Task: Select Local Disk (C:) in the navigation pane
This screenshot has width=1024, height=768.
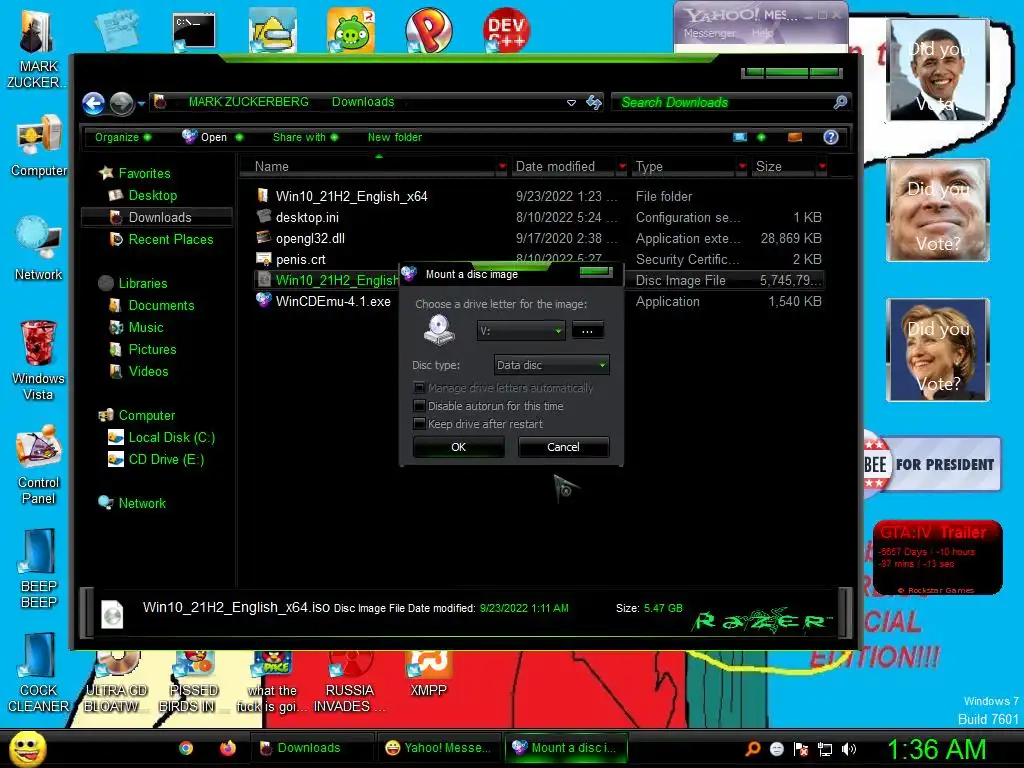Action: (x=172, y=438)
